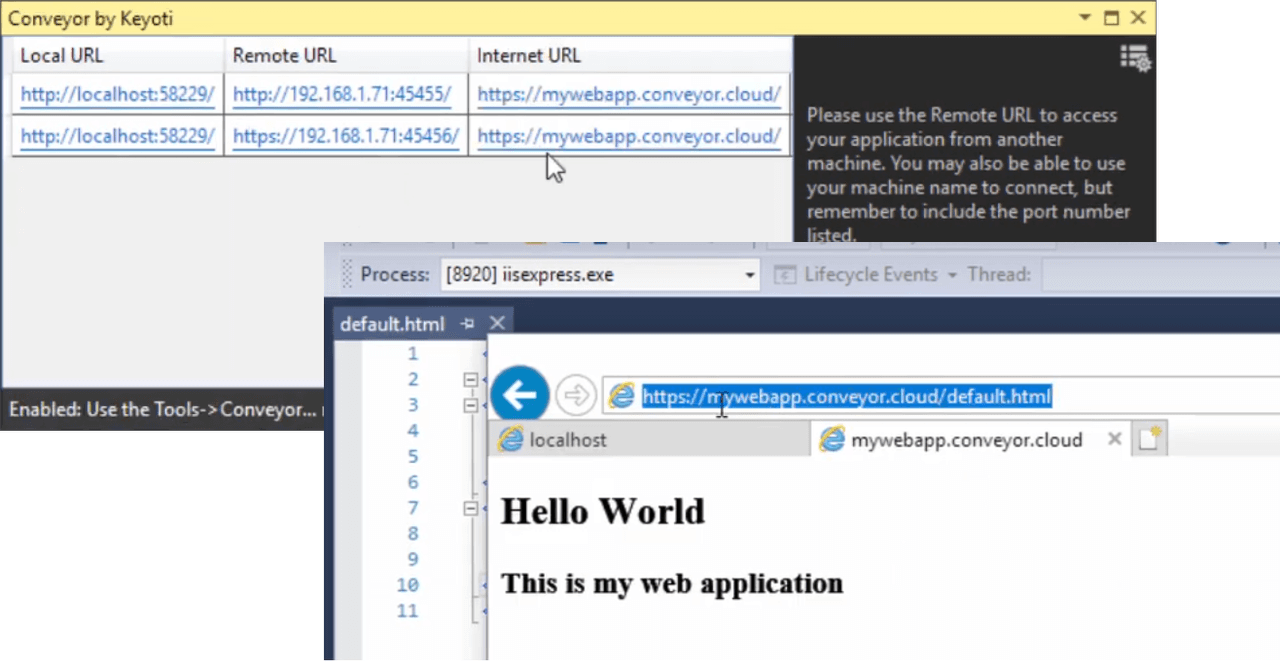
Task: Click line number 1 in editor
Action: (413, 354)
